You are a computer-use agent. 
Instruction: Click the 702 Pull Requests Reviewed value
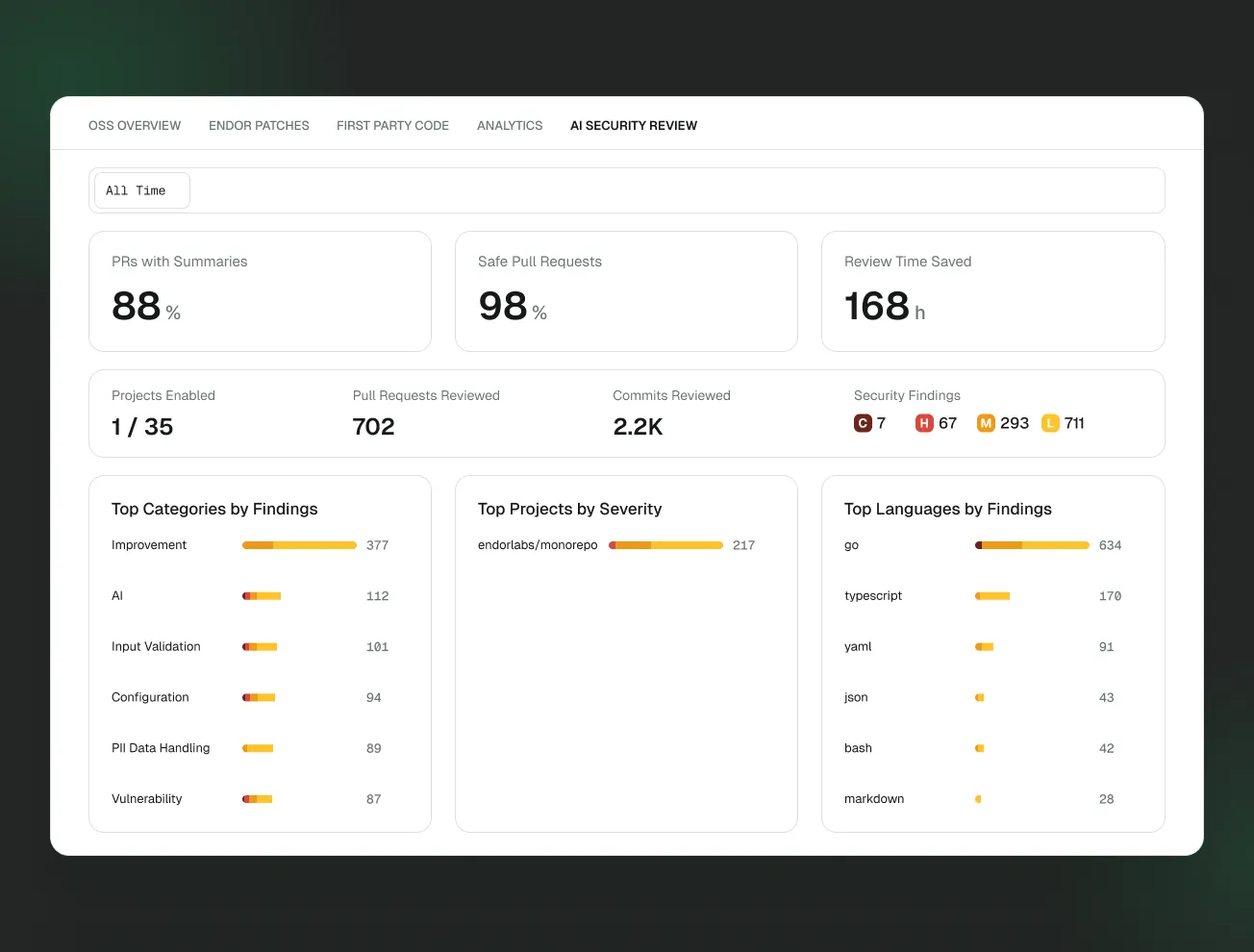[374, 427]
